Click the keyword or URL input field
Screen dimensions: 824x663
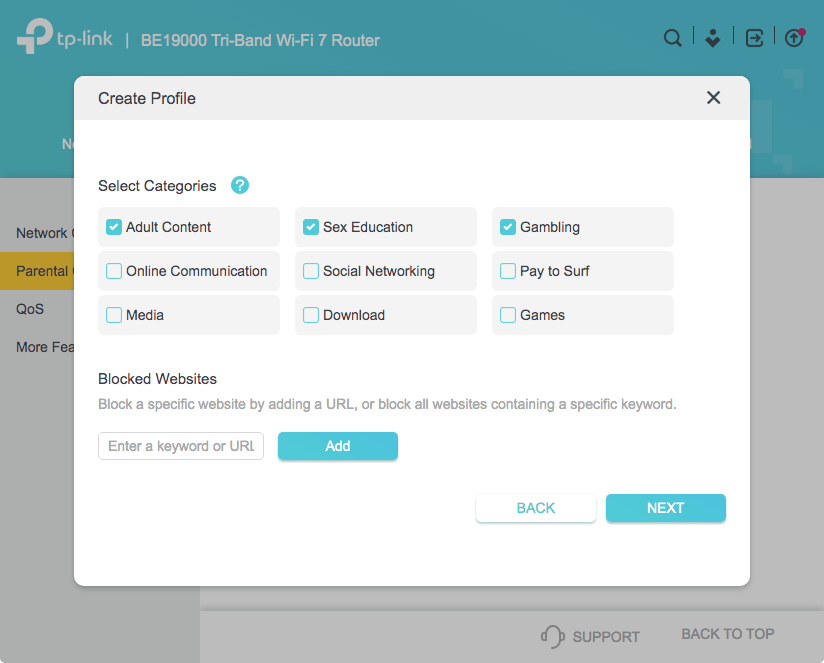180,446
